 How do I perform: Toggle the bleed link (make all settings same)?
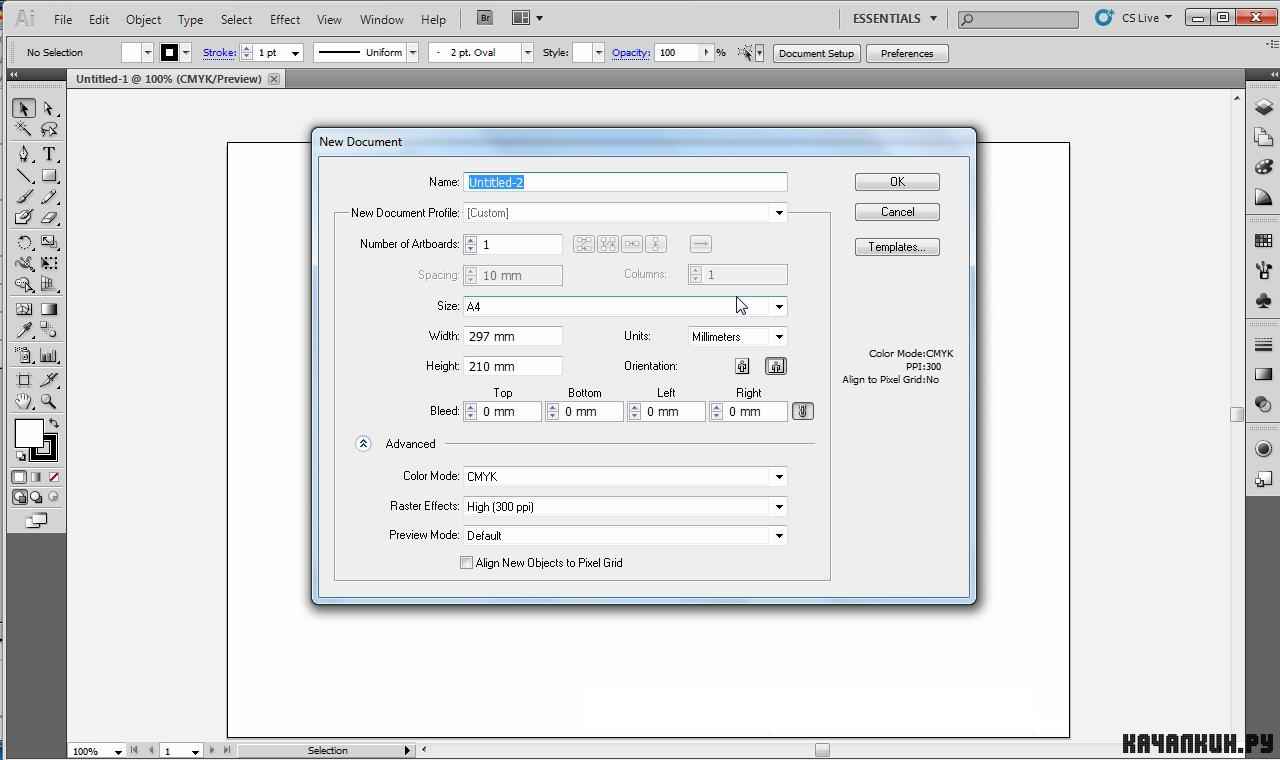coord(802,411)
